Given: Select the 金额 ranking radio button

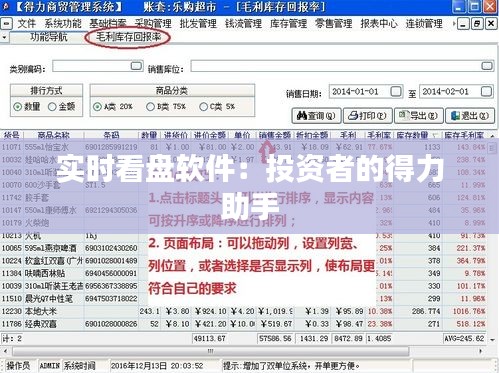Looking at the screenshot, I should point(52,107).
